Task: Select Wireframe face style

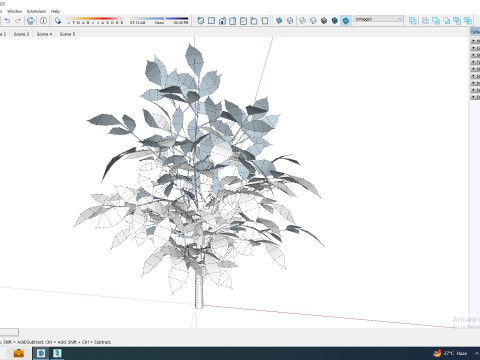Action: click(303, 21)
